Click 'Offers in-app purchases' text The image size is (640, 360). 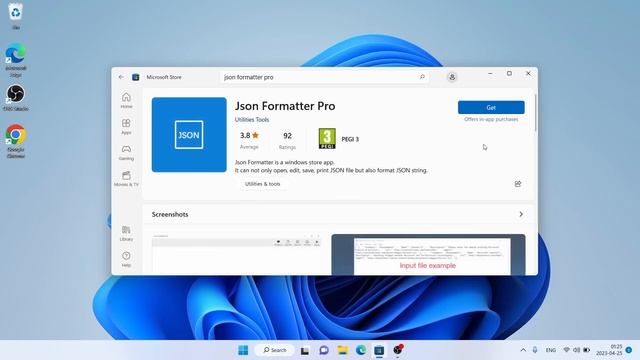[x=491, y=119]
